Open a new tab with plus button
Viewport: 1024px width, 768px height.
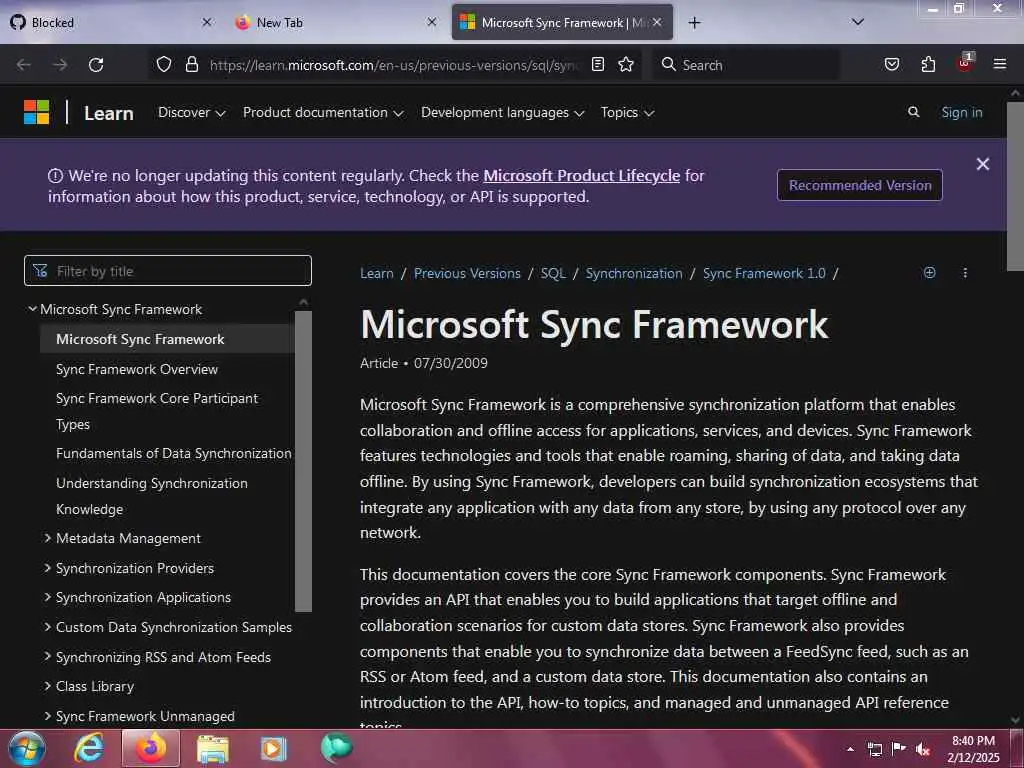point(694,23)
